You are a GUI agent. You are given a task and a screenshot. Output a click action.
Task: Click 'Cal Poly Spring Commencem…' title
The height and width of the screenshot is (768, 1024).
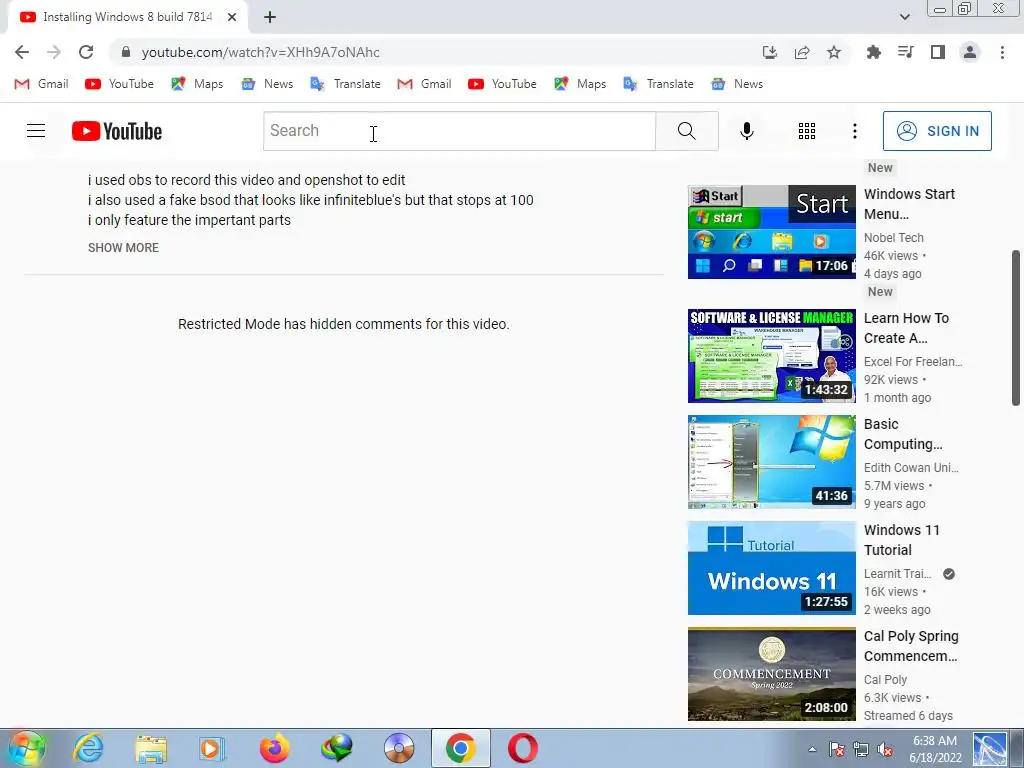[911, 646]
